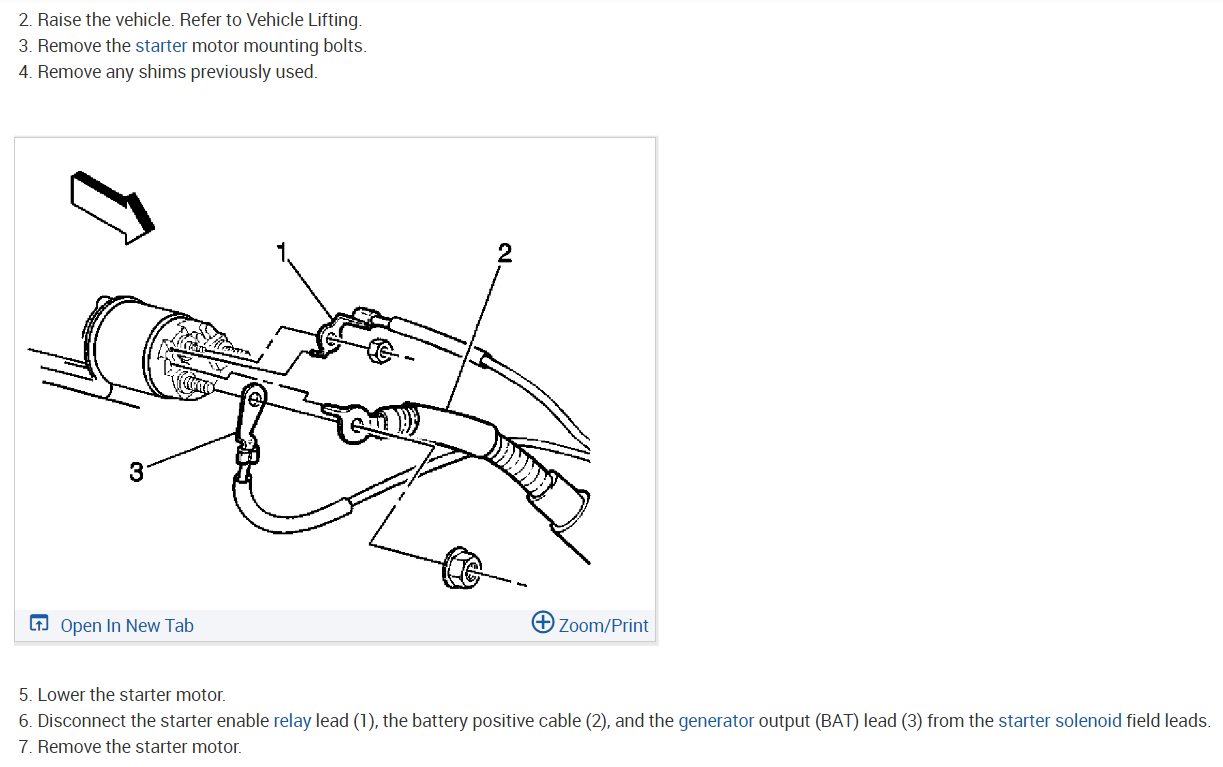Follow the starter link in step 3
The width and height of the screenshot is (1223, 767).
click(161, 46)
